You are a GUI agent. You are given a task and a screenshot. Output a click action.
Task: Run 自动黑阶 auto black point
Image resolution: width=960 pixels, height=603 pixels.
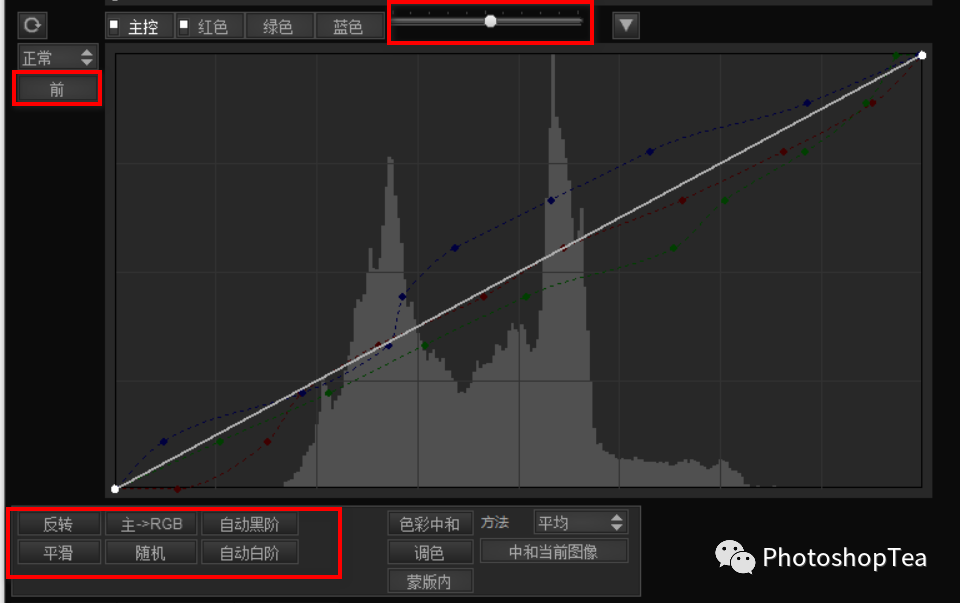[x=250, y=523]
